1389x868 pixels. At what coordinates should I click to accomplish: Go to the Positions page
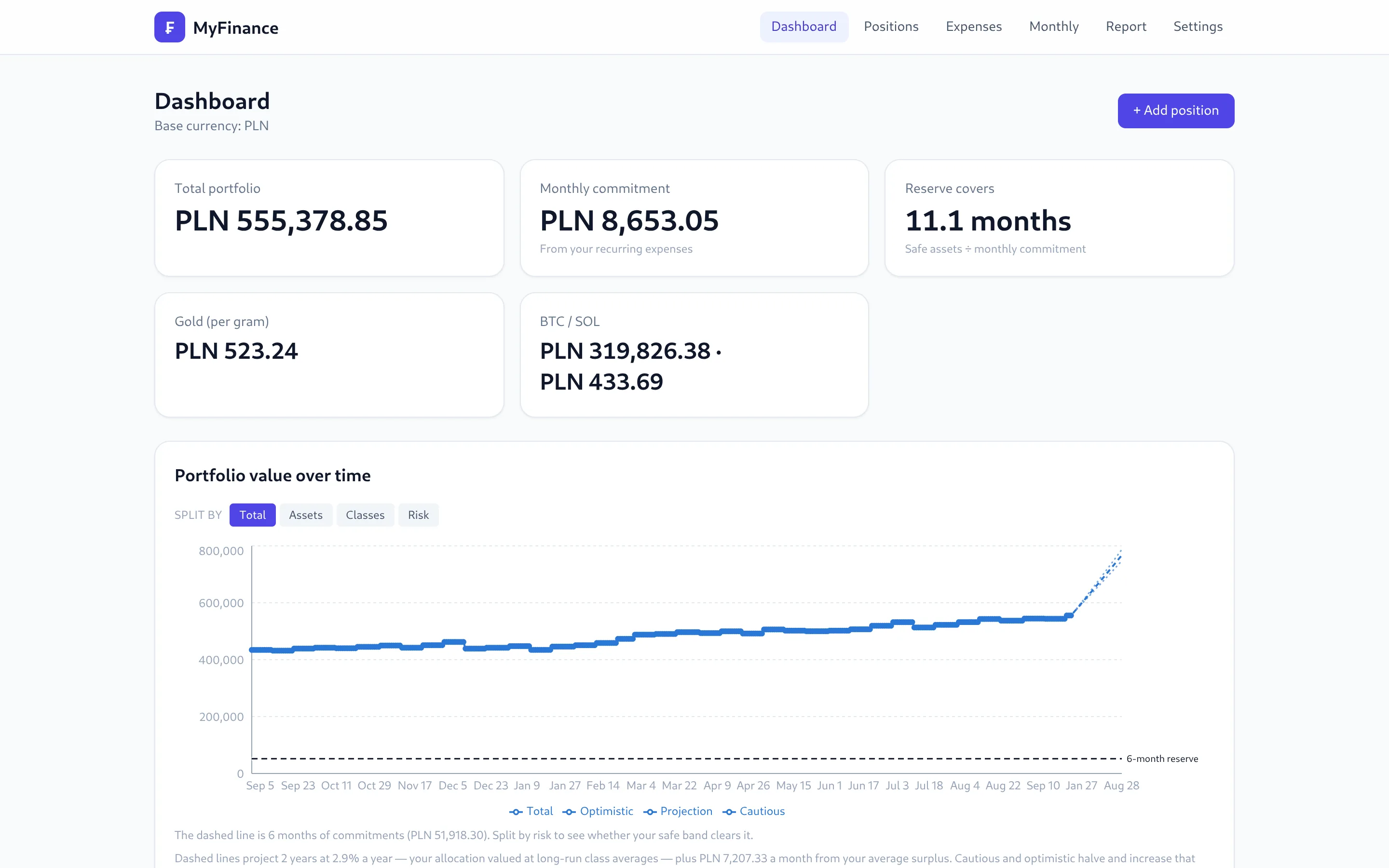click(x=891, y=27)
